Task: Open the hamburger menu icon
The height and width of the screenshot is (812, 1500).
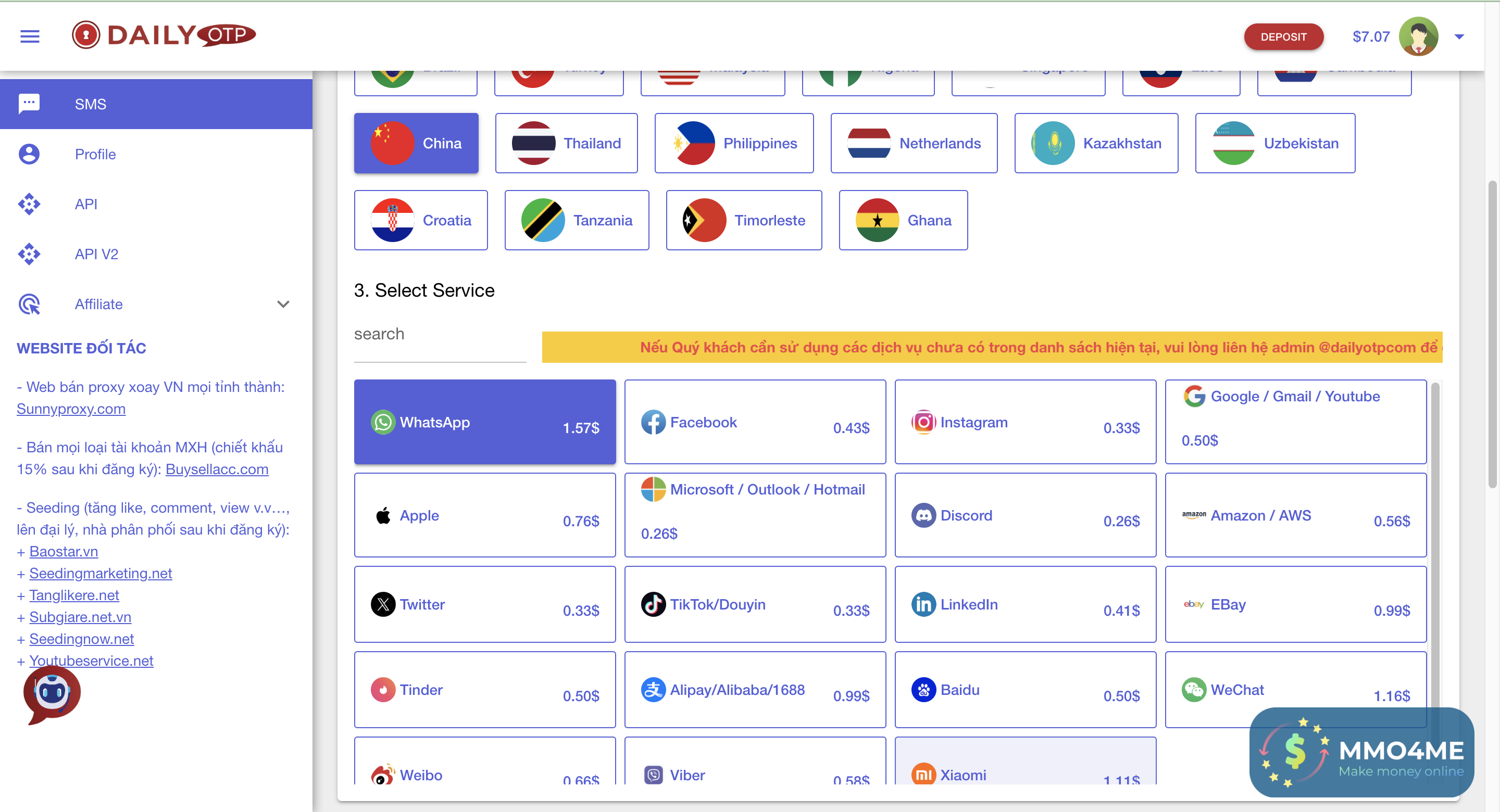Action: click(x=30, y=36)
